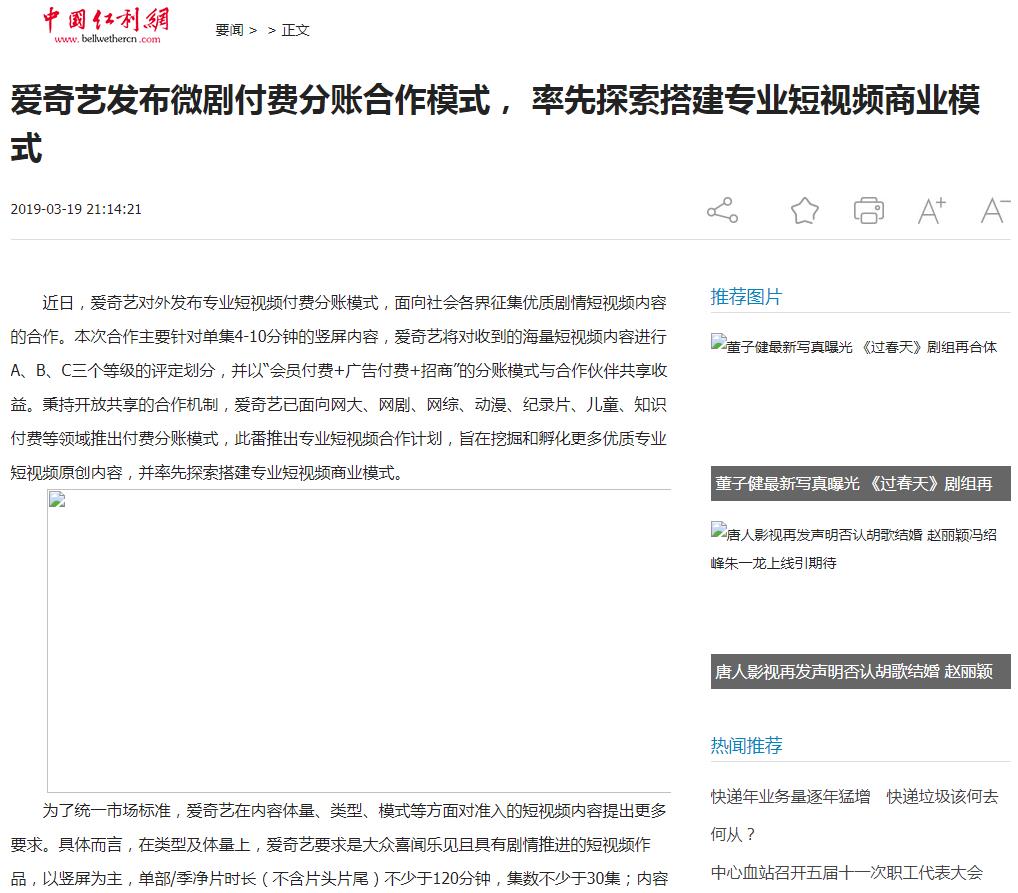This screenshot has width=1018, height=893.
Task: Click the star favorite icon
Action: tap(804, 210)
